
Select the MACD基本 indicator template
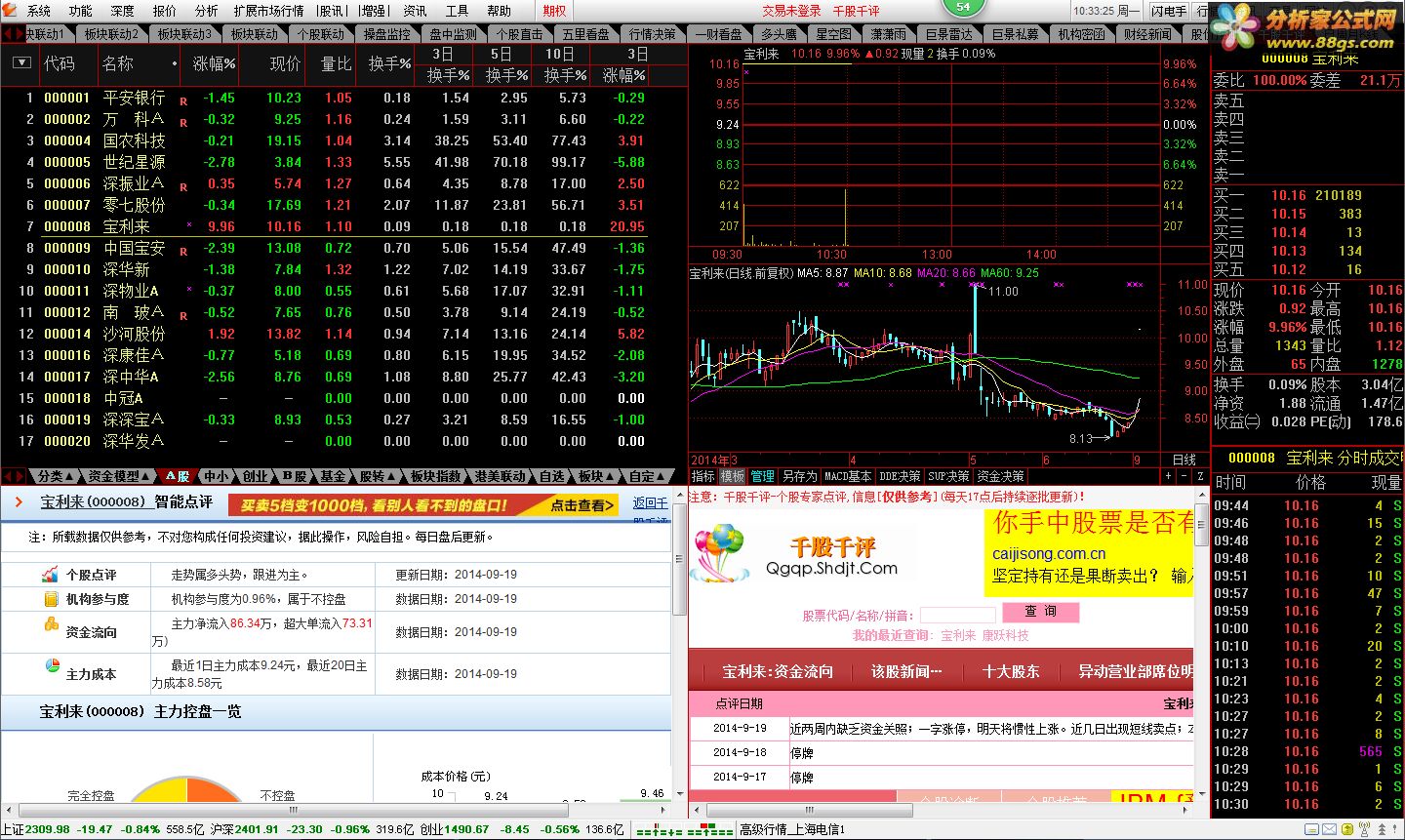click(848, 476)
